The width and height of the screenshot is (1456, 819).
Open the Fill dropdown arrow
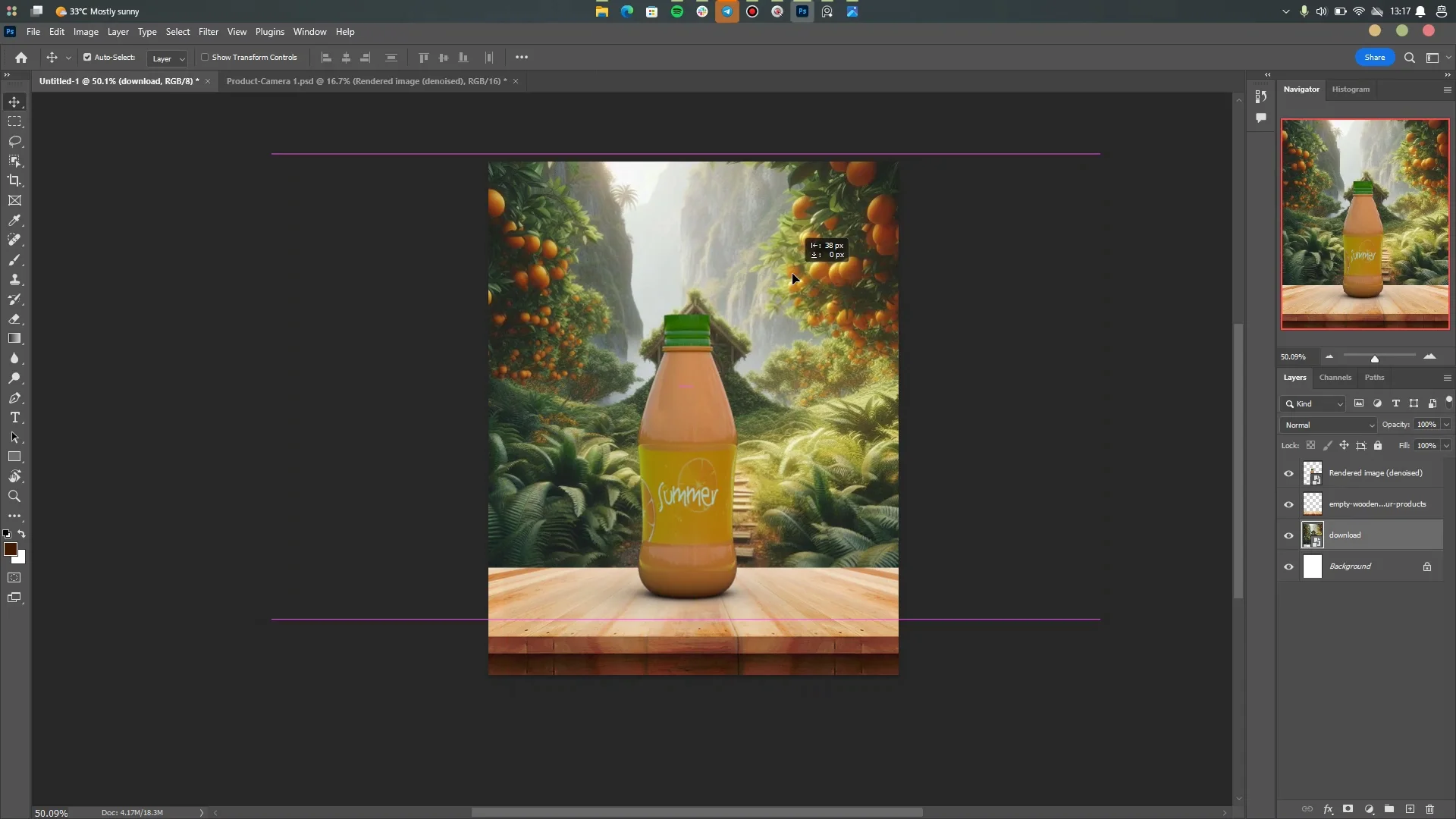coord(1446,445)
